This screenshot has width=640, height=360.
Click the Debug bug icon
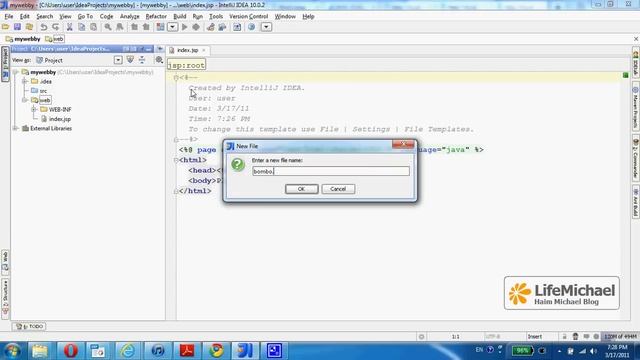pyautogui.click(x=196, y=27)
